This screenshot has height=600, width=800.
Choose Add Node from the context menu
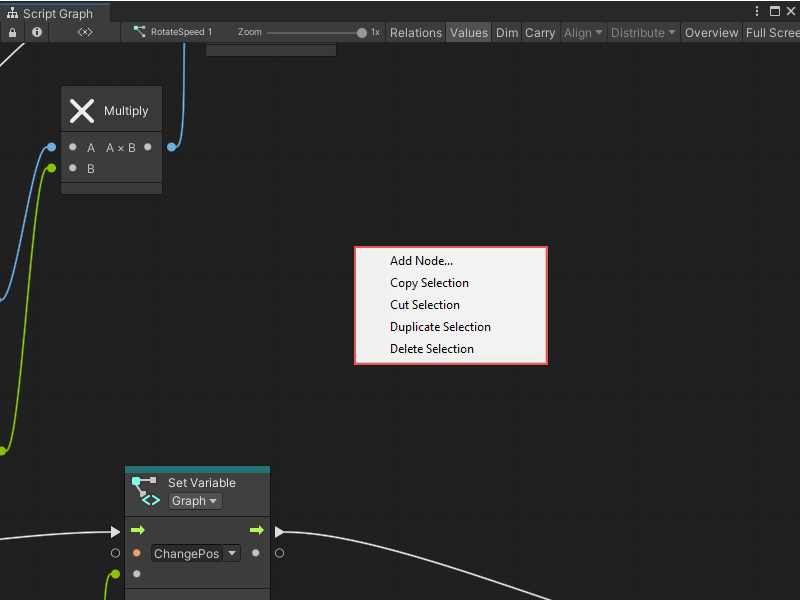point(421,261)
